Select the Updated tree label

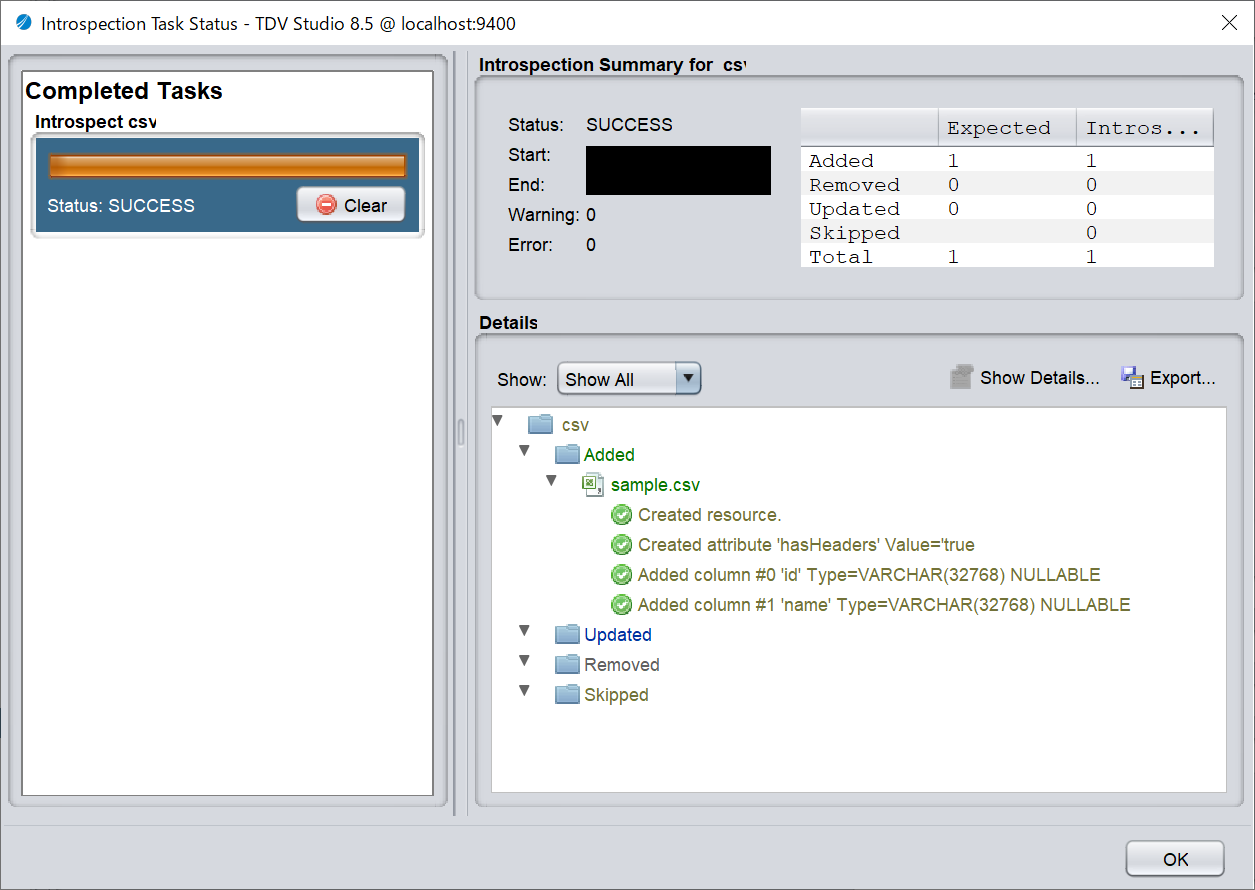point(618,635)
